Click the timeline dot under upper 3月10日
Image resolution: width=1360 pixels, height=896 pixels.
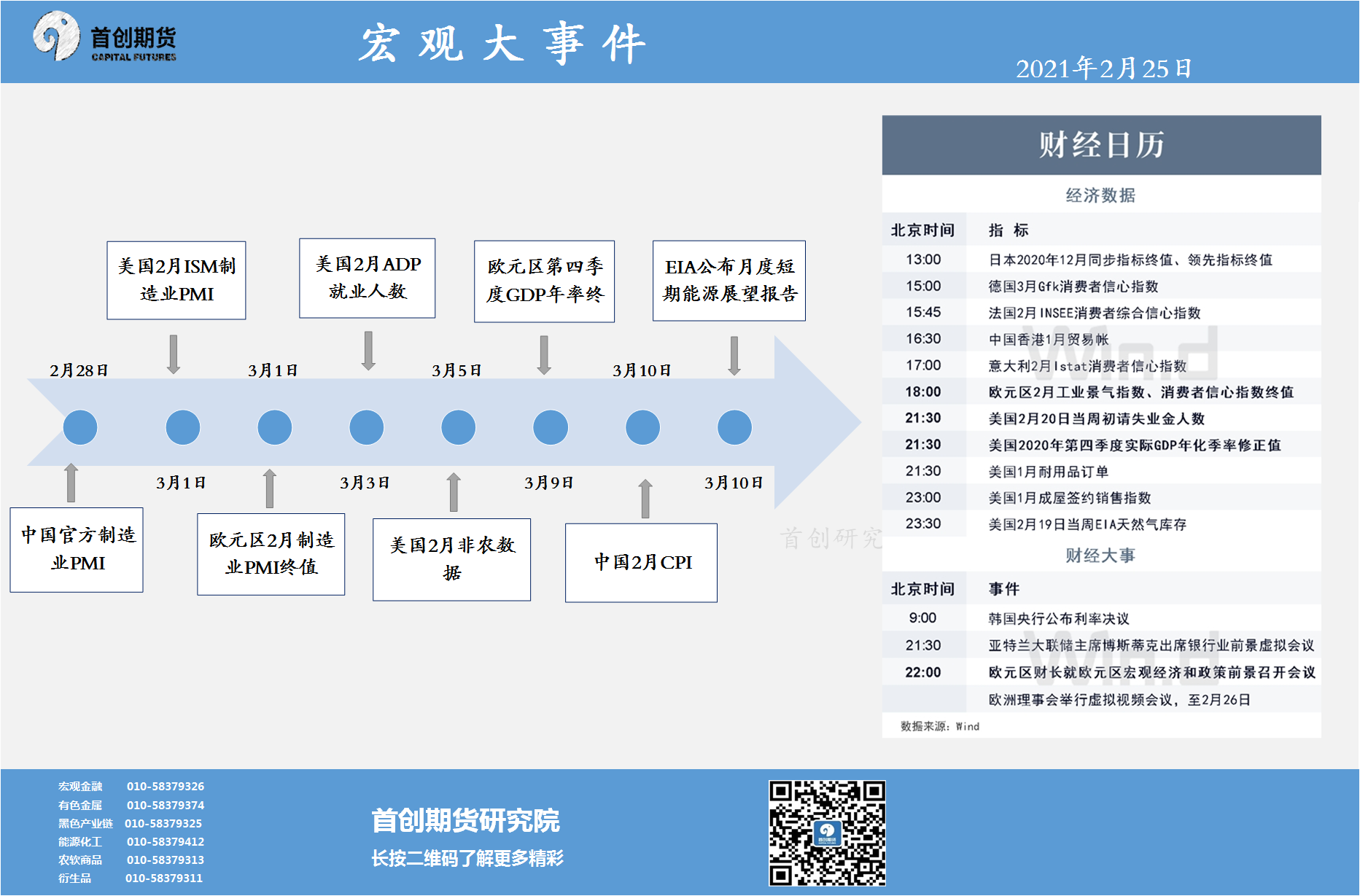coord(643,427)
